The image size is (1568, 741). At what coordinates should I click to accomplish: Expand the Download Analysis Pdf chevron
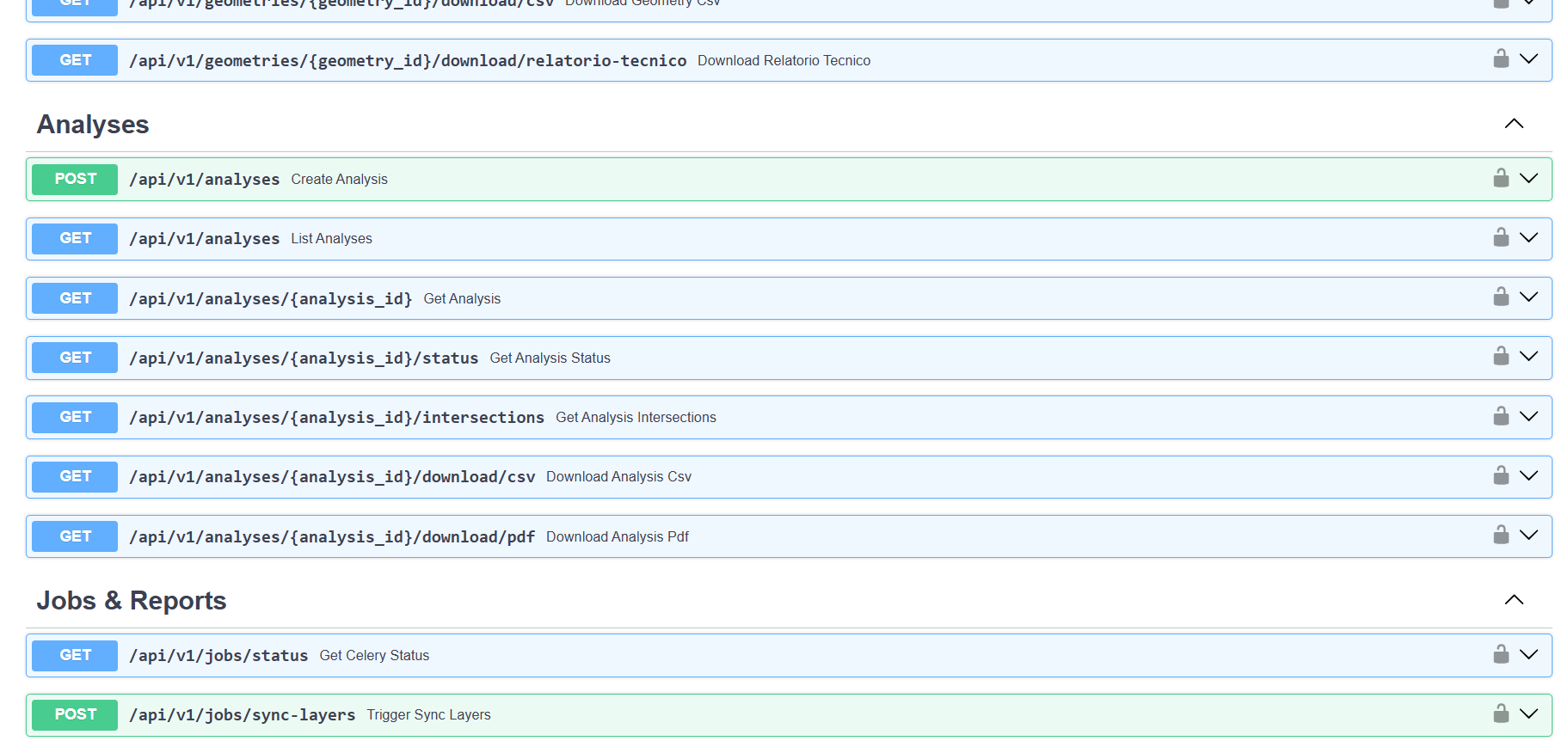click(1528, 535)
